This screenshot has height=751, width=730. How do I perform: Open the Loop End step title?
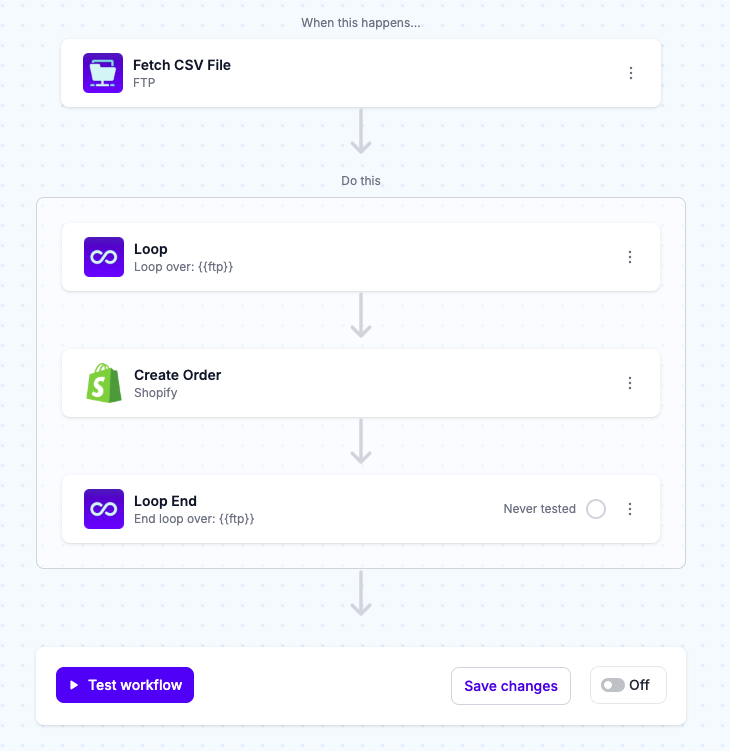click(x=165, y=501)
